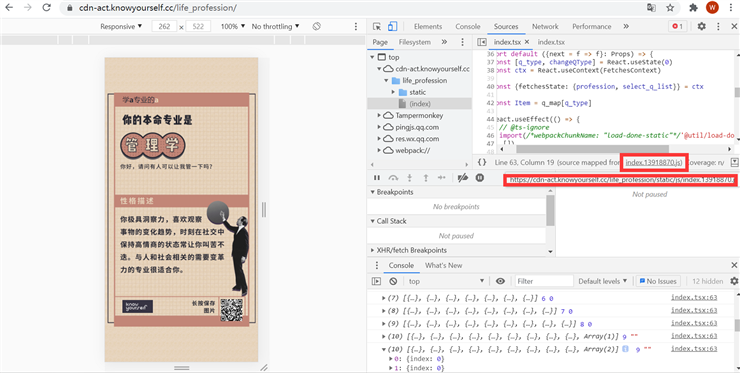Close the console drawer
The image size is (740, 373).
pyautogui.click(x=734, y=265)
